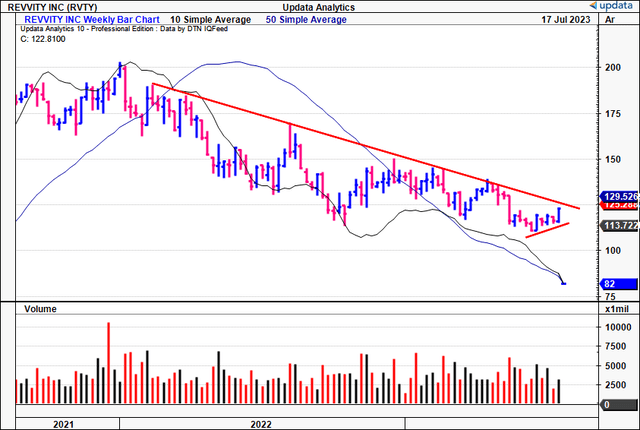Viewport: 640px width, 430px height.
Task: Click the 175 price axis label
Action: point(613,113)
